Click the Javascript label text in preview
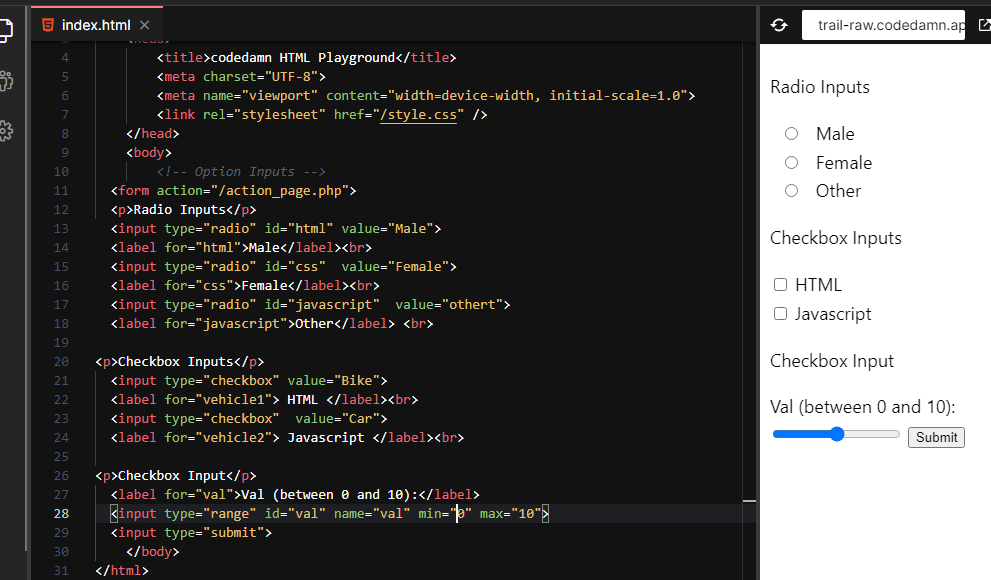Screen dimensions: 991x580 [833, 314]
